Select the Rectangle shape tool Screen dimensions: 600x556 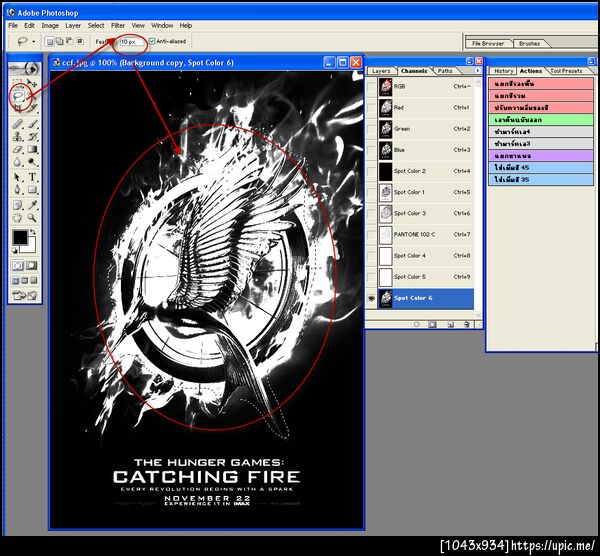tap(32, 190)
